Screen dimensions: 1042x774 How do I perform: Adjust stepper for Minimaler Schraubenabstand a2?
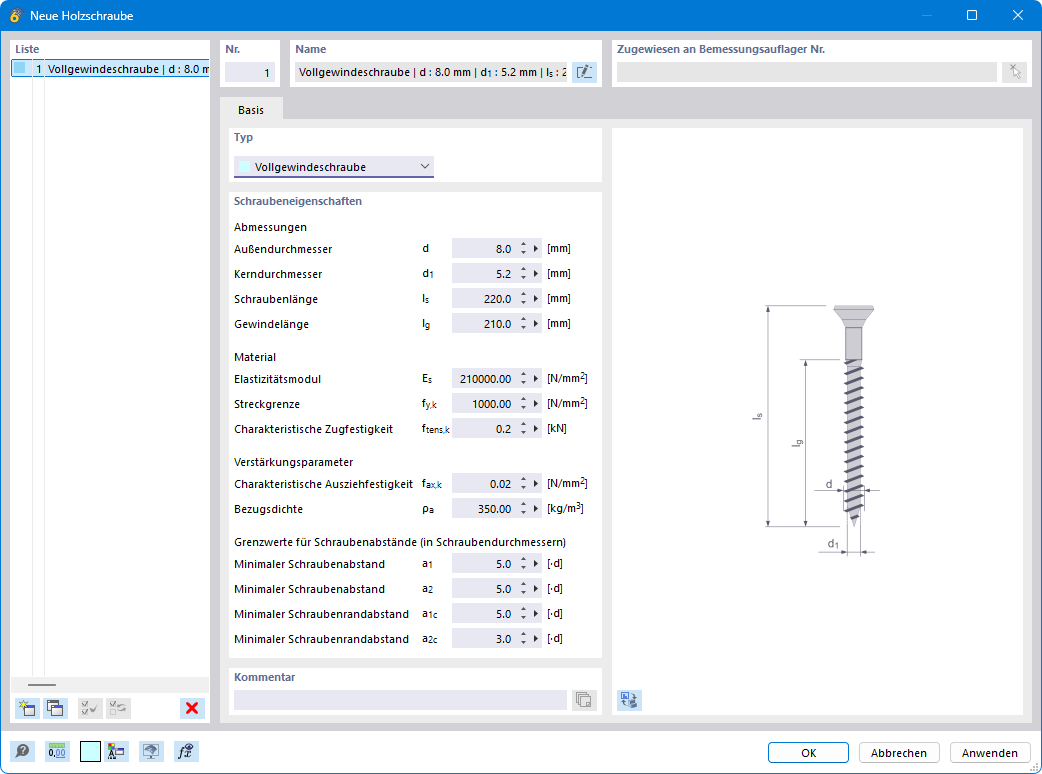(524, 589)
